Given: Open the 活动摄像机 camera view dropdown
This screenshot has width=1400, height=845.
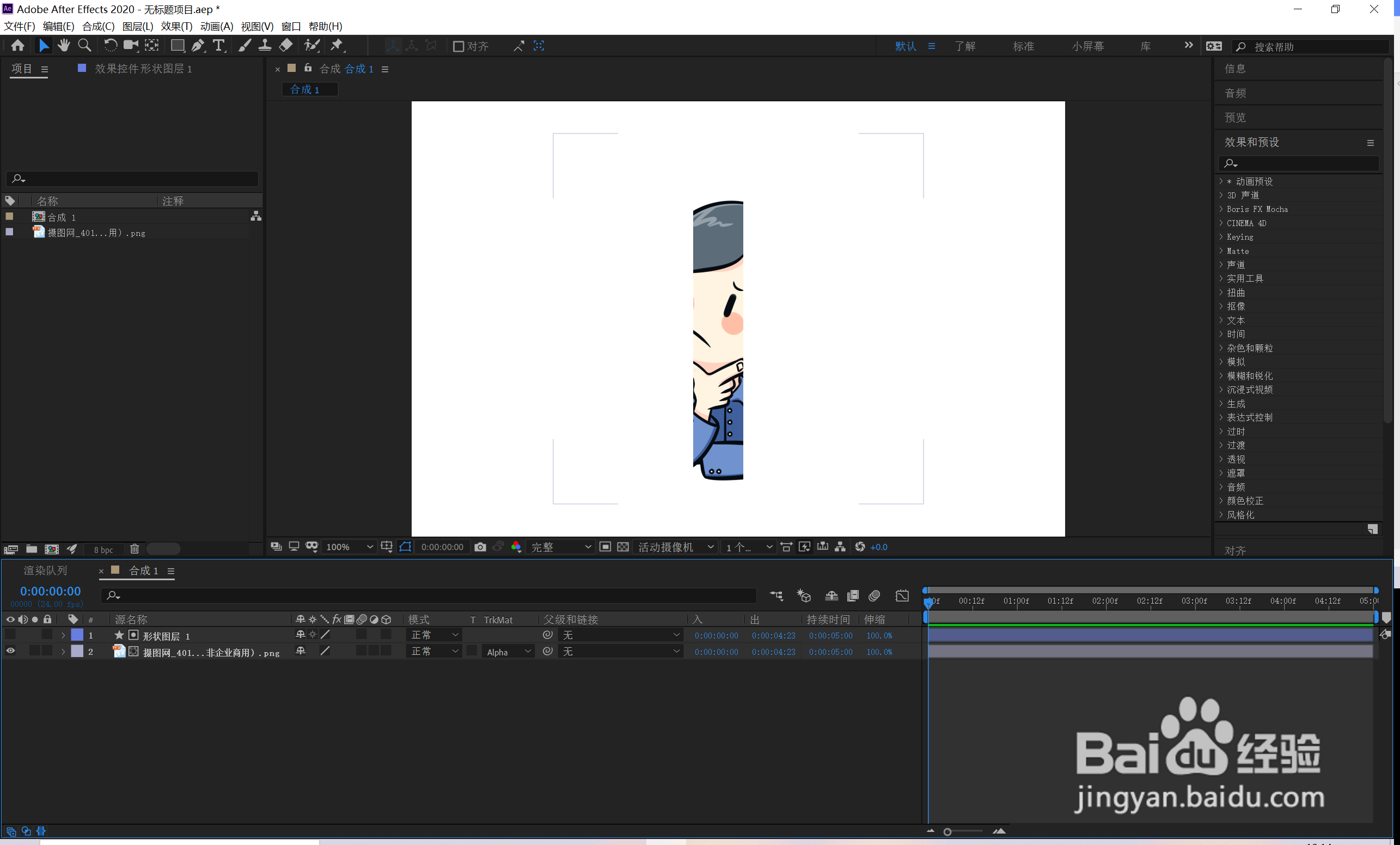Looking at the screenshot, I should coord(675,546).
